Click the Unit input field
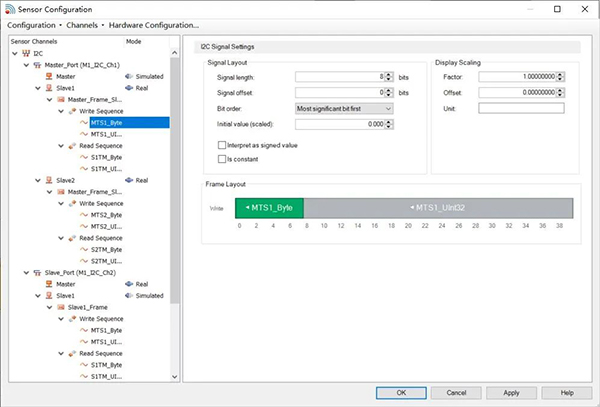The height and width of the screenshot is (407, 600). click(x=521, y=108)
